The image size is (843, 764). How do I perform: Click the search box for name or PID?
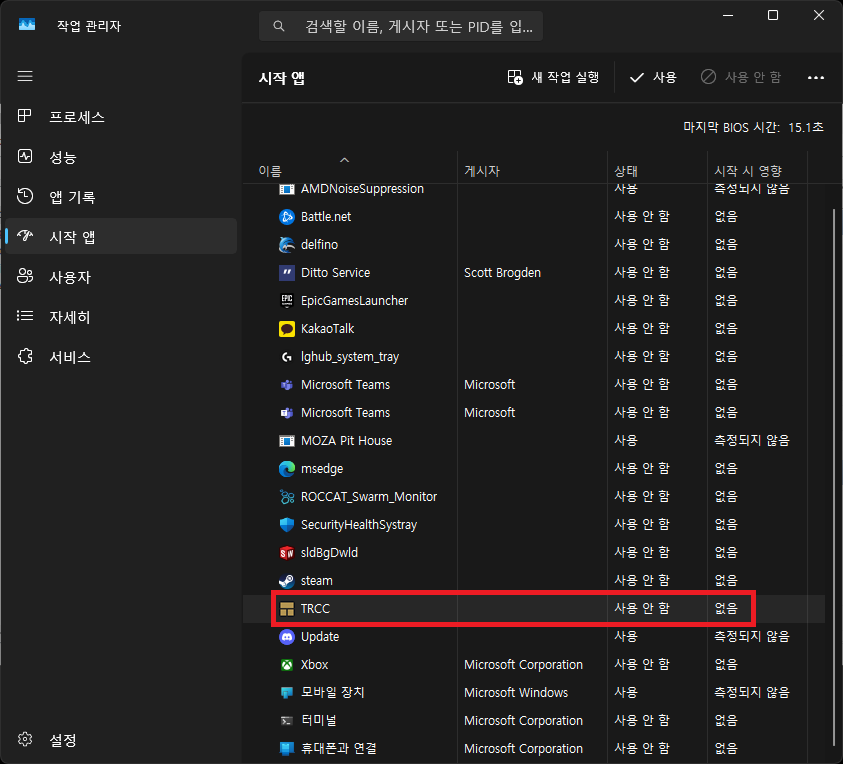(x=401, y=26)
